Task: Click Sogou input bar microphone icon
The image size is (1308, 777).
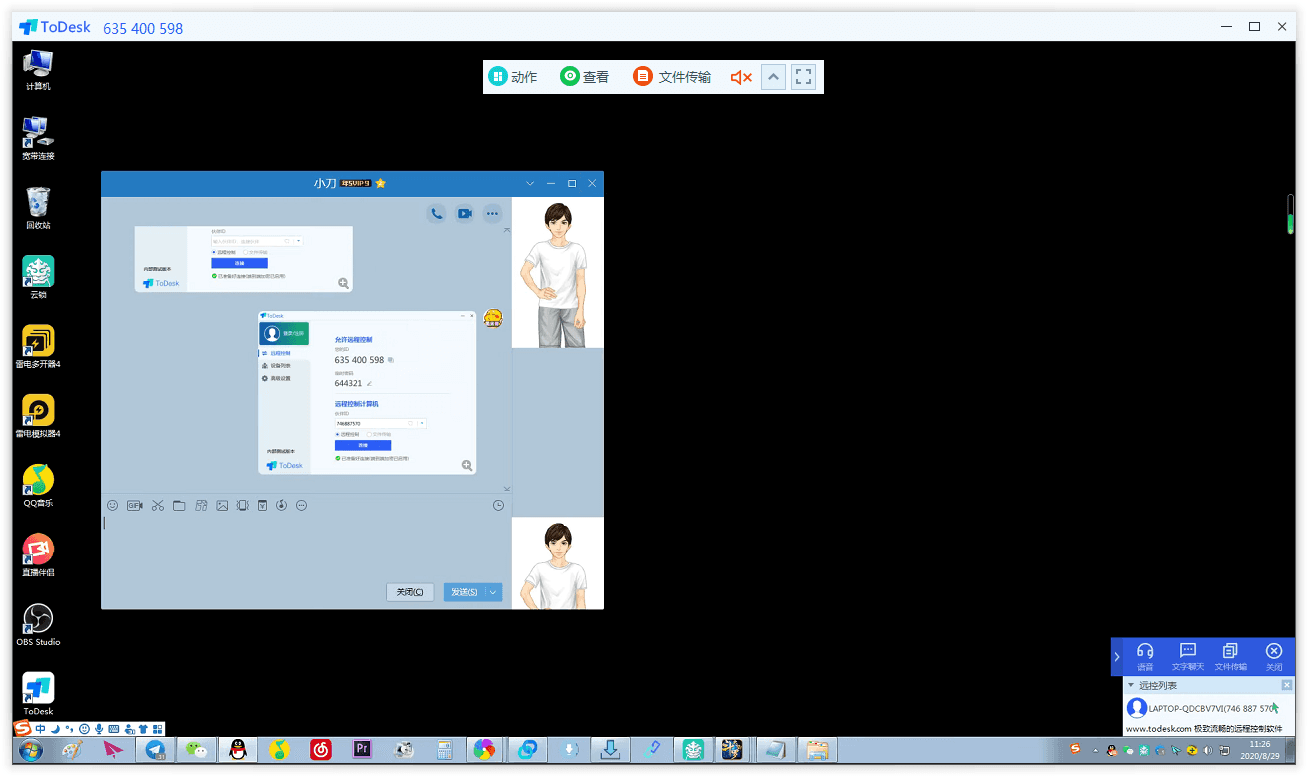Action: [99, 728]
